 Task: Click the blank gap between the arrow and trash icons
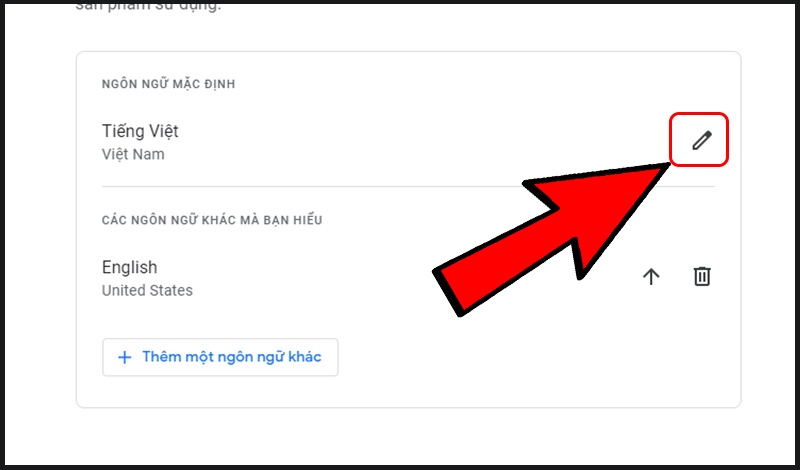(x=677, y=277)
